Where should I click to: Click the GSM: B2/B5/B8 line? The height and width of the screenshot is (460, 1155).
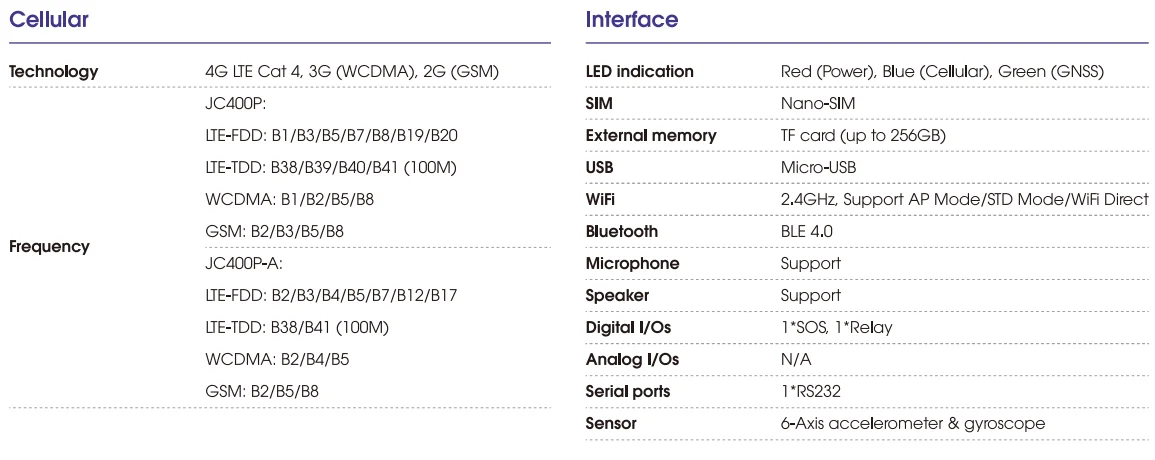pos(261,392)
